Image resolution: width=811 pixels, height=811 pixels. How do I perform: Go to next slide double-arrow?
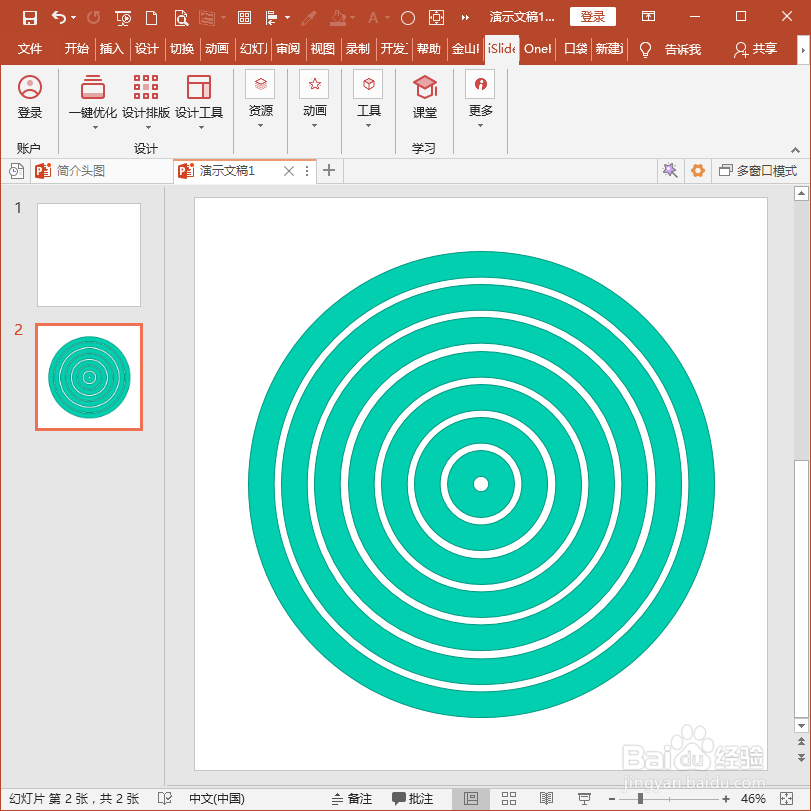[801, 758]
